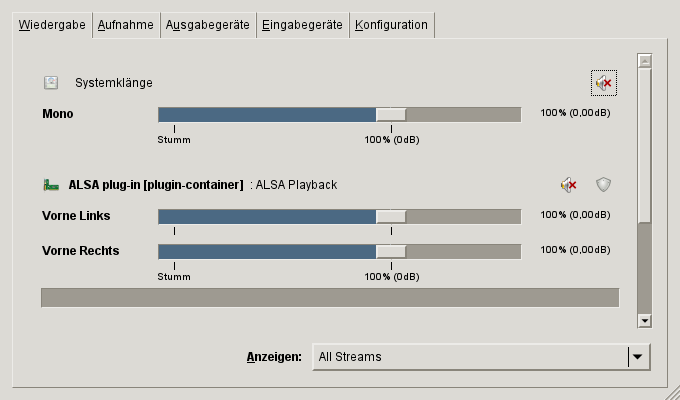The width and height of the screenshot is (680, 400).
Task: Click the ALSA stream volume meter bar
Action: [330, 298]
